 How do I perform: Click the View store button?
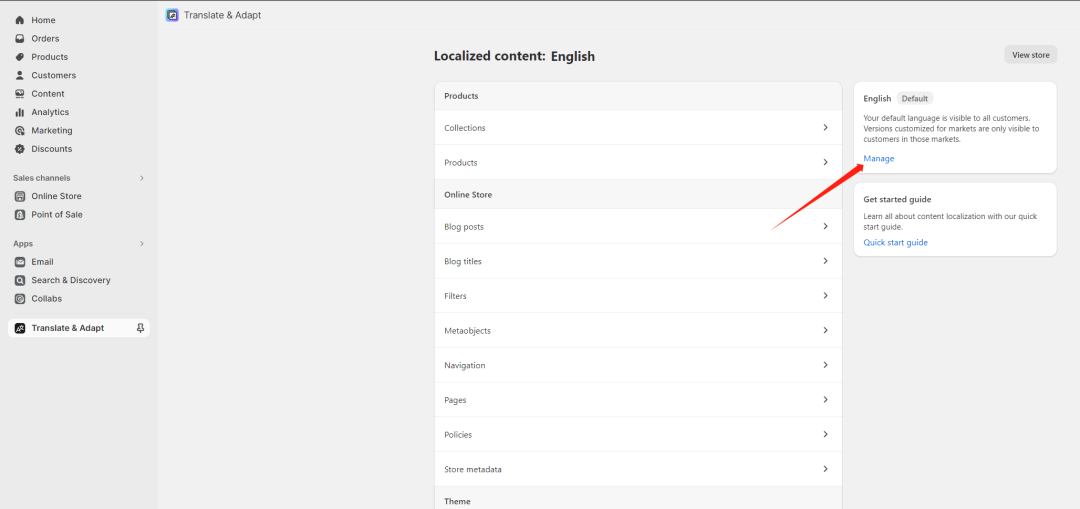point(1030,55)
